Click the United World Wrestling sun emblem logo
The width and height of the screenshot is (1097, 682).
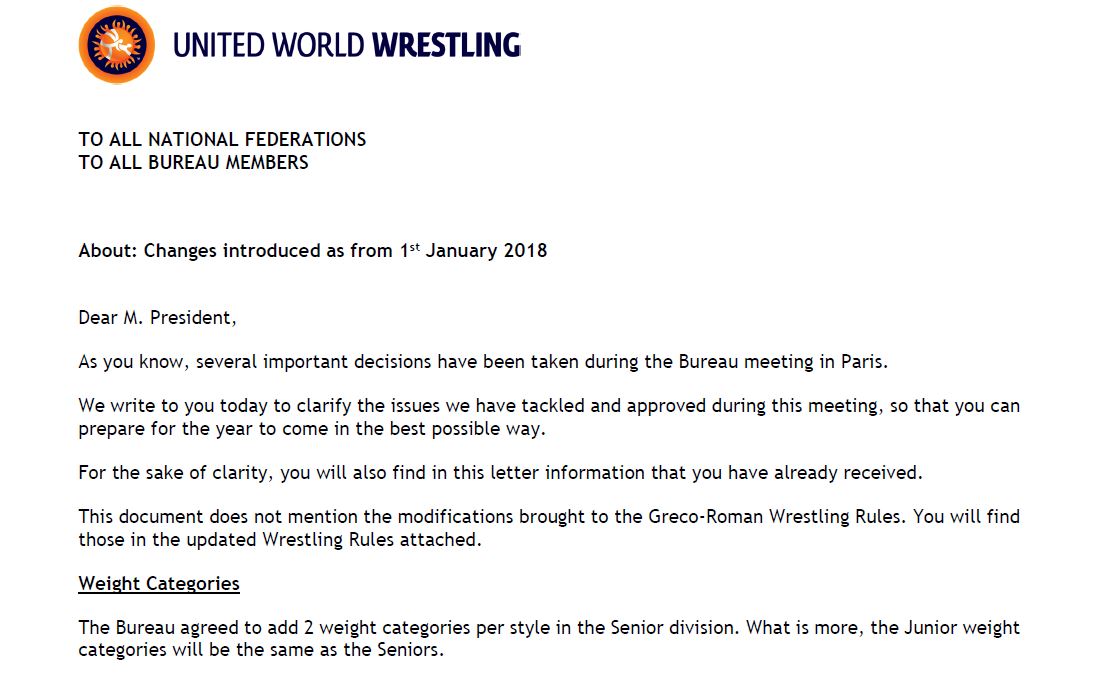point(116,45)
